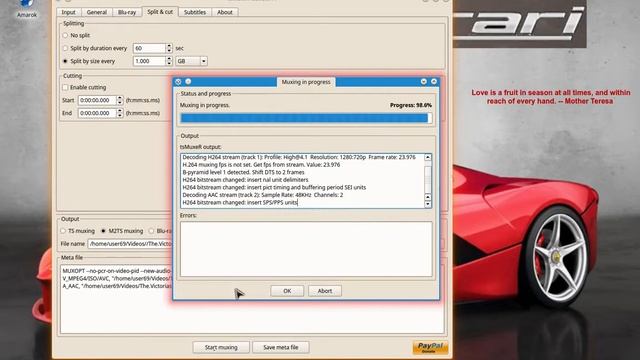Viewport: 640px width, 360px height.
Task: Adjust the split size spinner arrows
Action: point(169,61)
